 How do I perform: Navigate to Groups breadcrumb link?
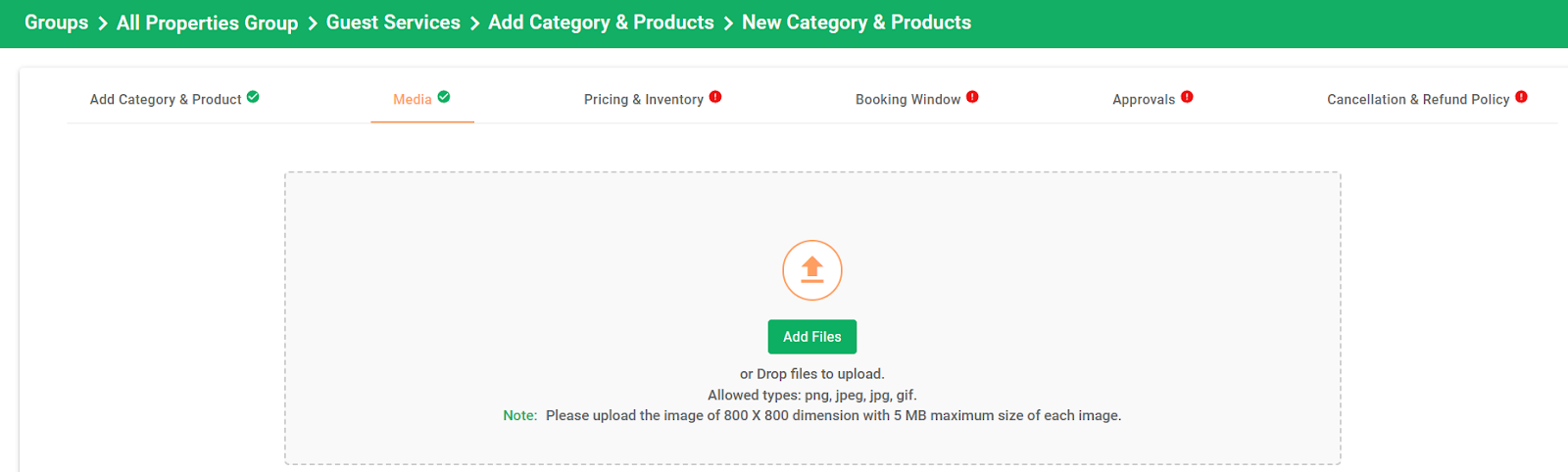(56, 23)
